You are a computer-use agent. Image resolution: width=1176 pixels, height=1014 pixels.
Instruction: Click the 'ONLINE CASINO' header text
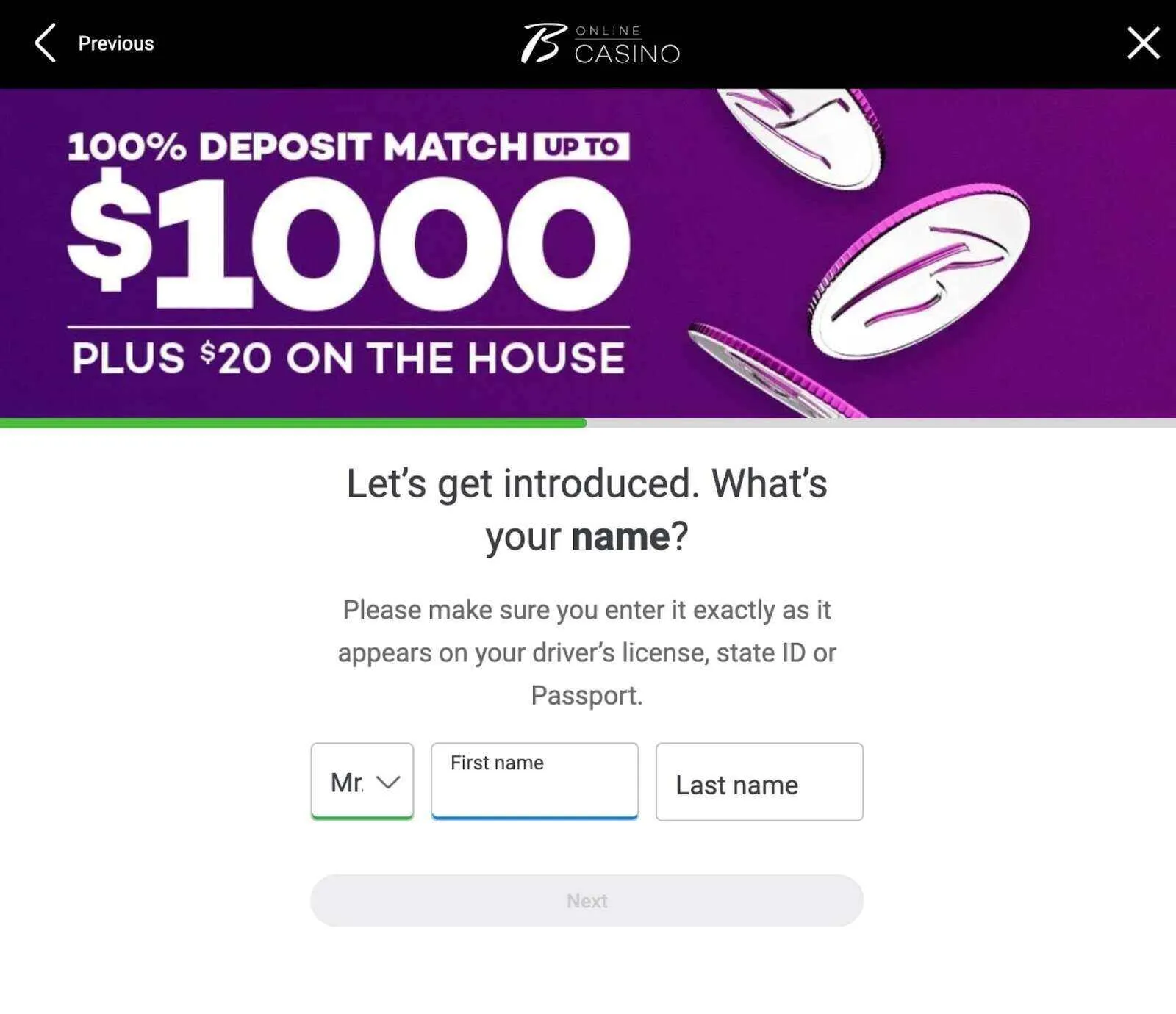[627, 46]
